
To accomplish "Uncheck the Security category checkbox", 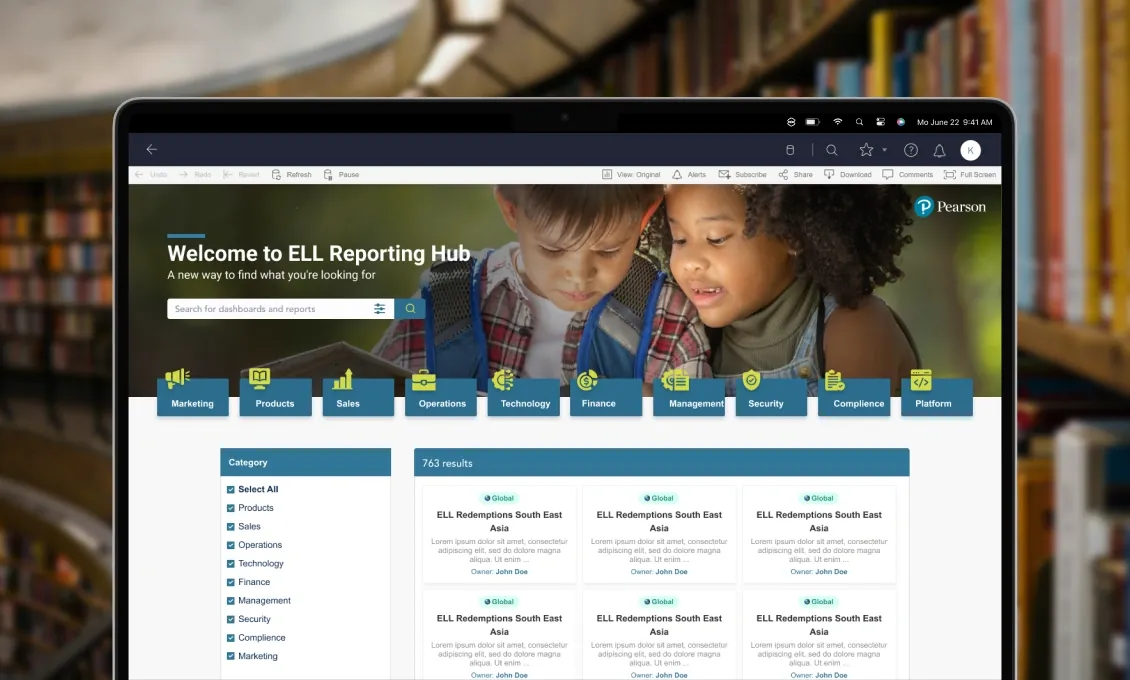I will pos(231,619).
